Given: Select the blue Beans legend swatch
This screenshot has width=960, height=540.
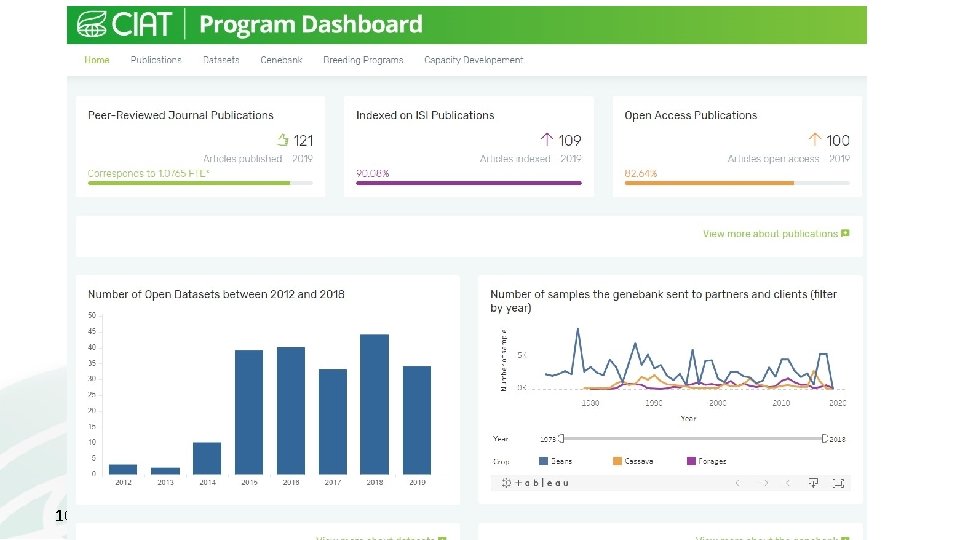Looking at the screenshot, I should 543,461.
